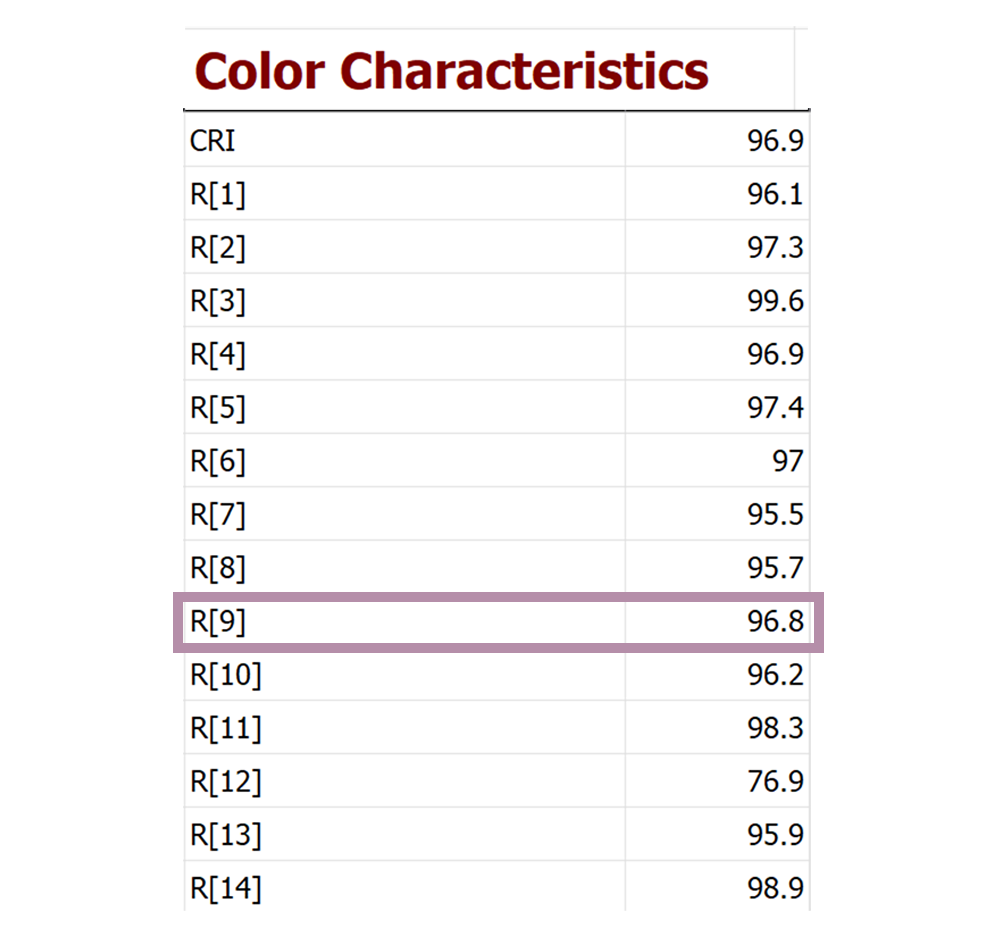
Task: Click the Color Characteristics heading
Action: (451, 72)
